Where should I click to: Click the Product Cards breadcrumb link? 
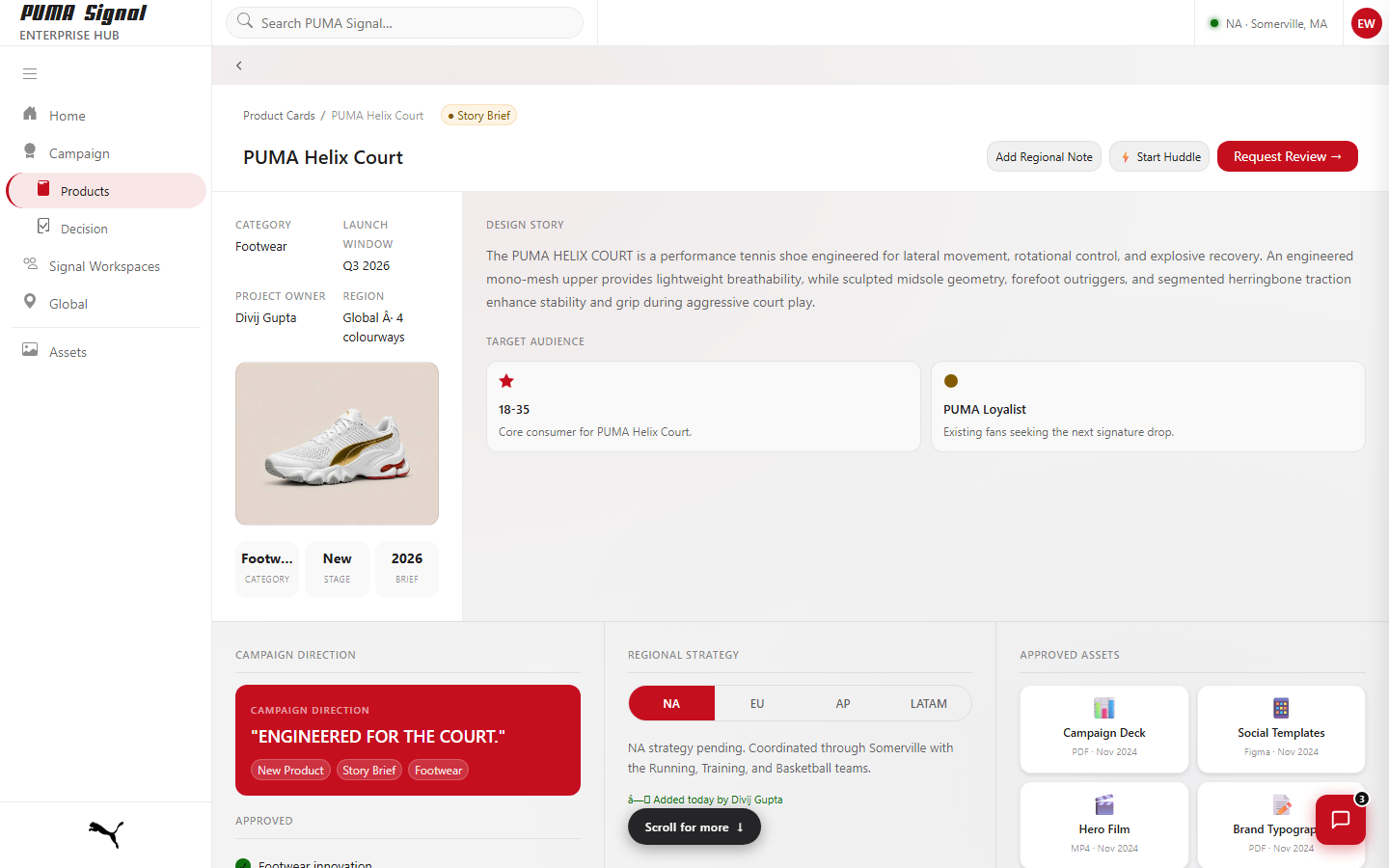(279, 115)
